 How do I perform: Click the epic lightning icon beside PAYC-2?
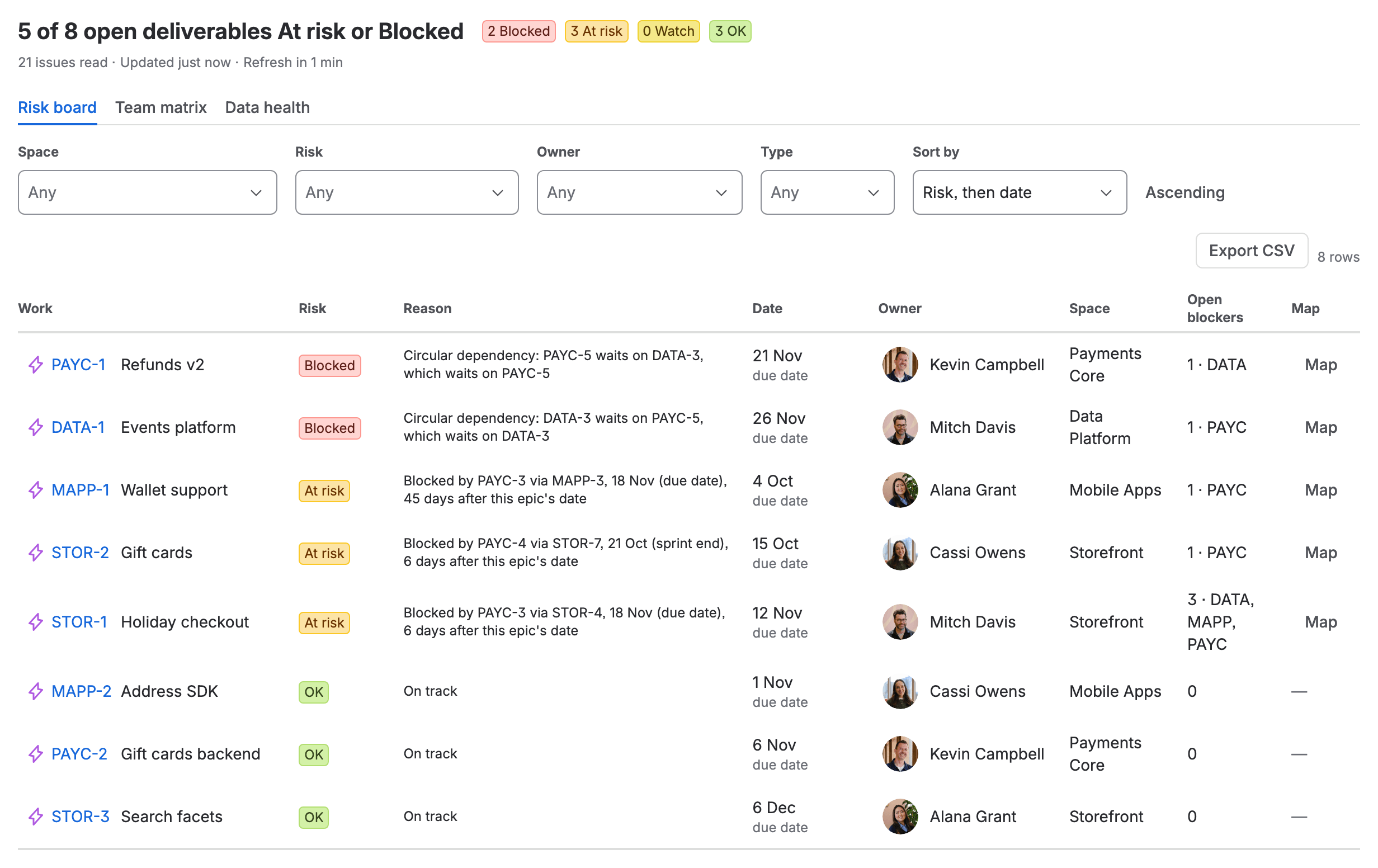[35, 754]
